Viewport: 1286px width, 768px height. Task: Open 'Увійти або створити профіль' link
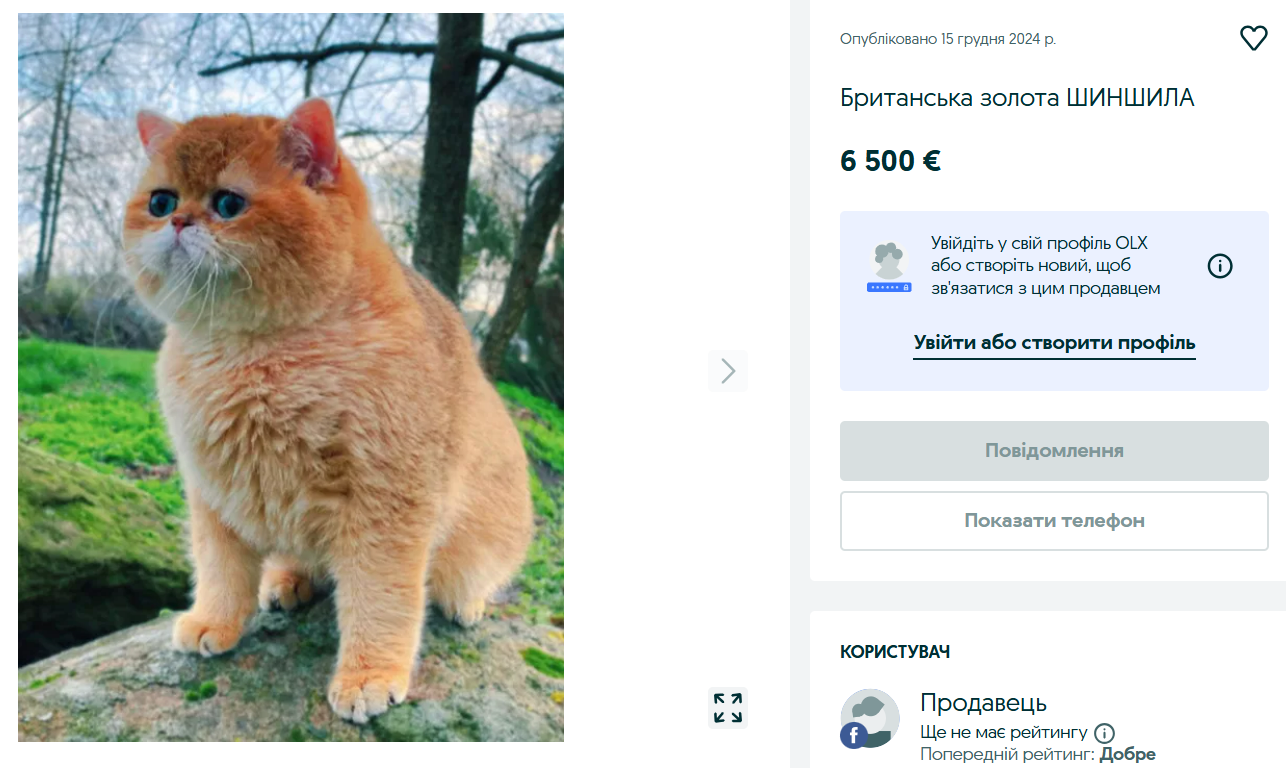coord(1054,343)
